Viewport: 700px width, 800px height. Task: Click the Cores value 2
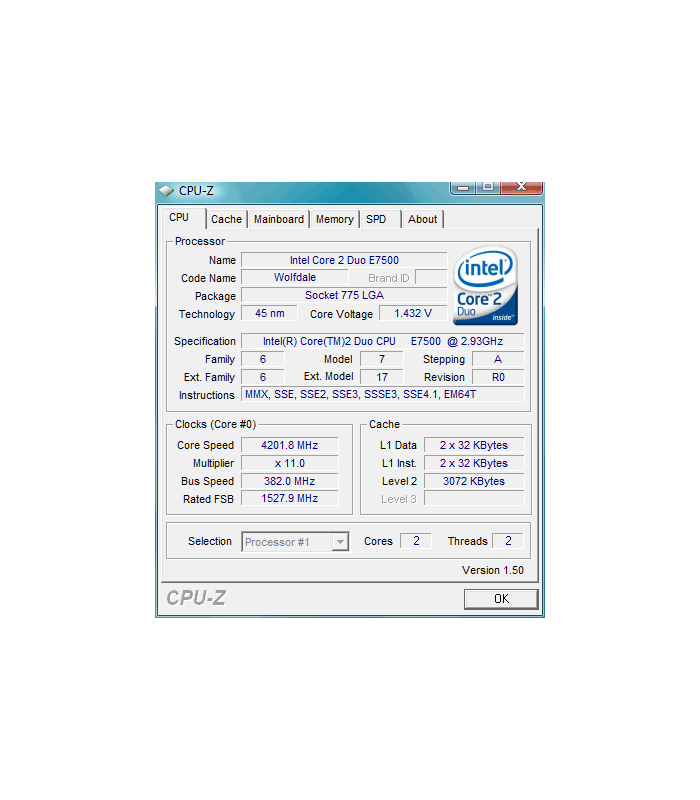pyautogui.click(x=416, y=541)
